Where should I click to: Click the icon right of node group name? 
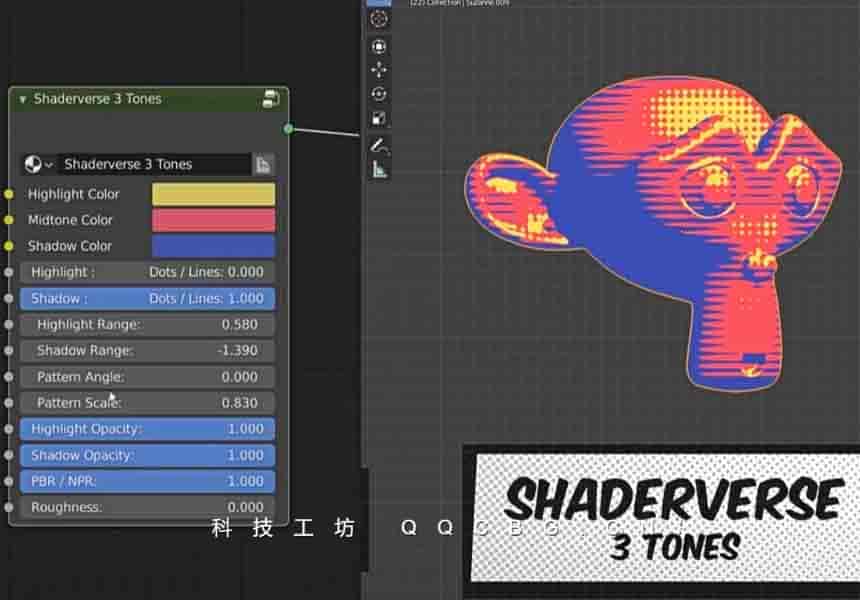click(263, 164)
